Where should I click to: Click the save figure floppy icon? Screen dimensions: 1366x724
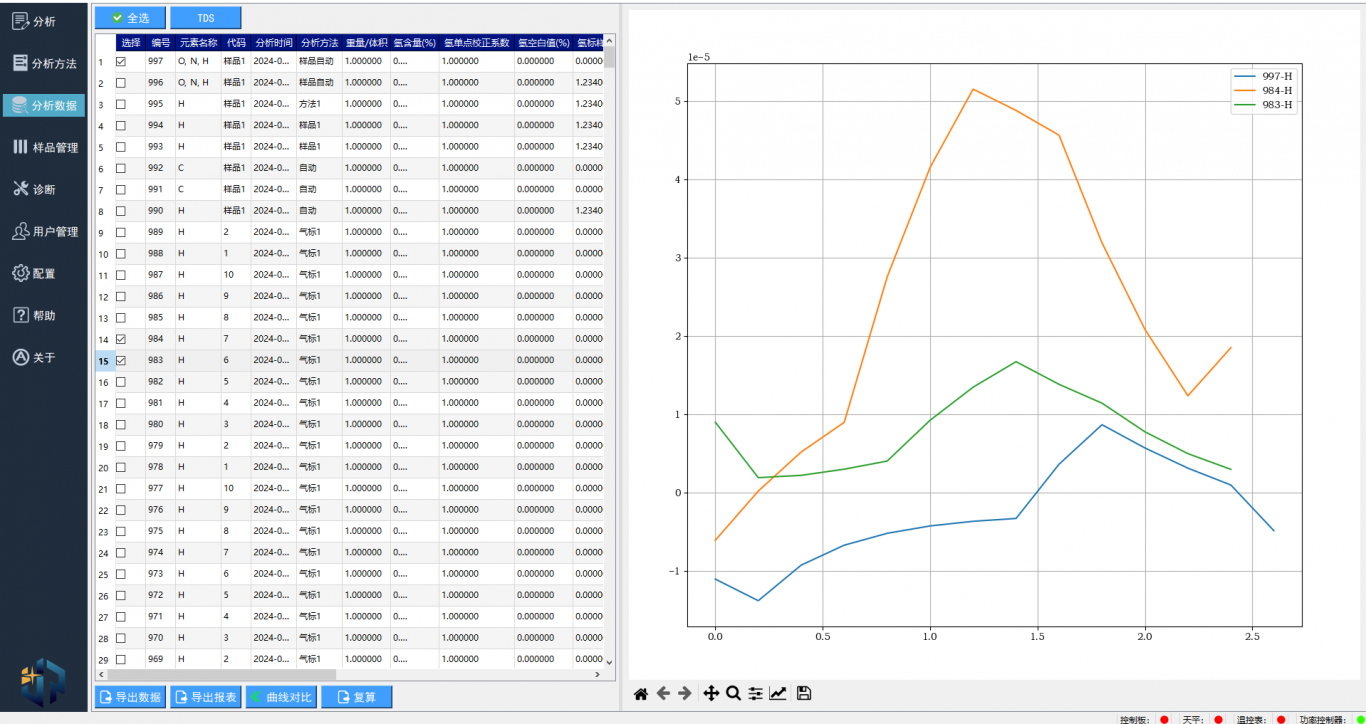coord(804,693)
